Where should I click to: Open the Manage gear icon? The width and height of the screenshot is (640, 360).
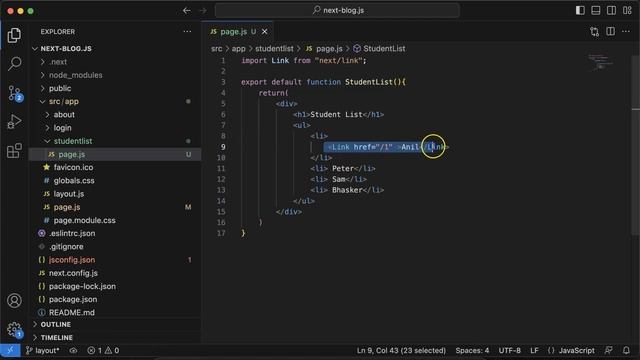click(x=14, y=329)
